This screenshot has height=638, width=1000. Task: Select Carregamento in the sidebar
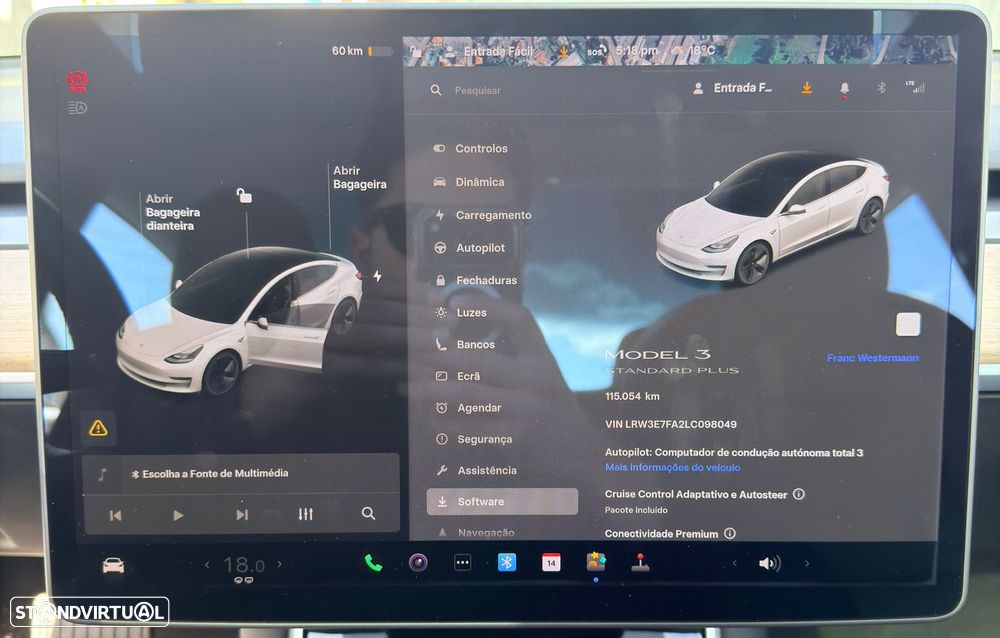point(483,216)
